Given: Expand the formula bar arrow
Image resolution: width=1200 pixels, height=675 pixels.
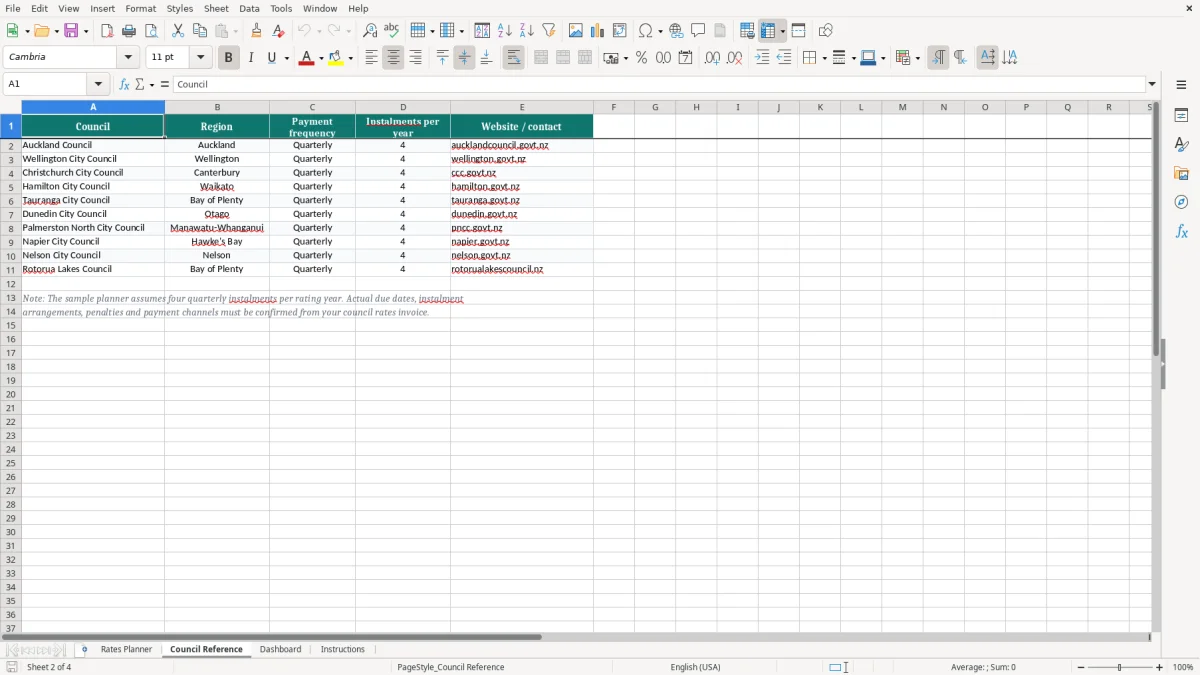Looking at the screenshot, I should click(x=1152, y=84).
